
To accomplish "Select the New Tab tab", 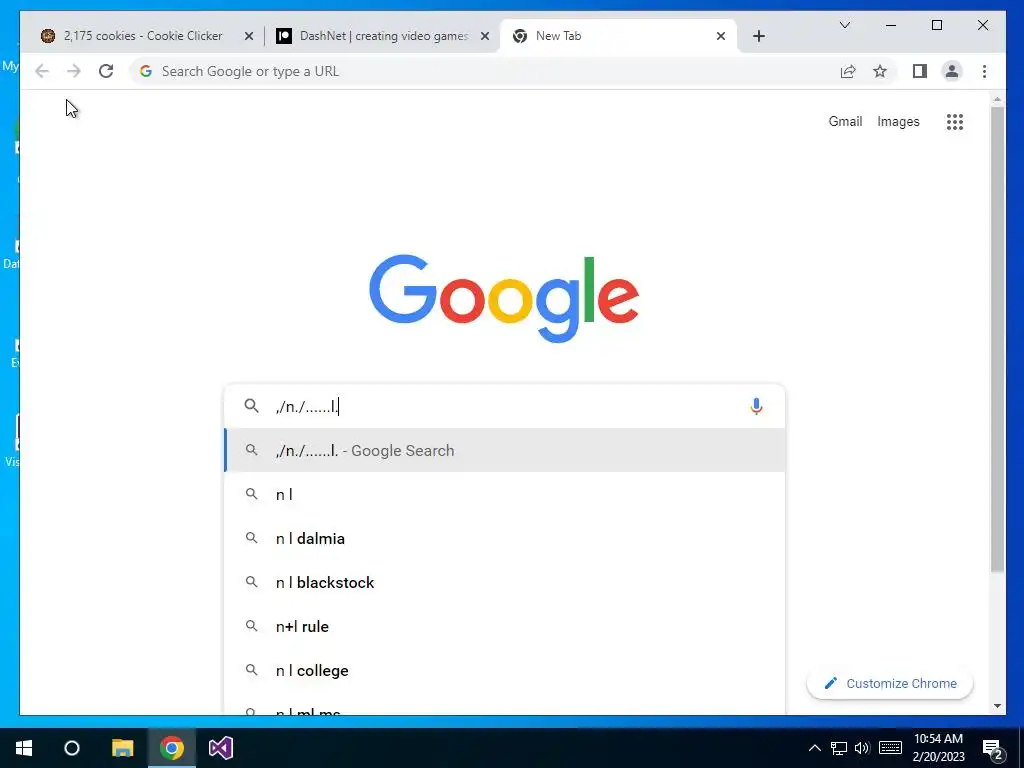I will coord(618,36).
